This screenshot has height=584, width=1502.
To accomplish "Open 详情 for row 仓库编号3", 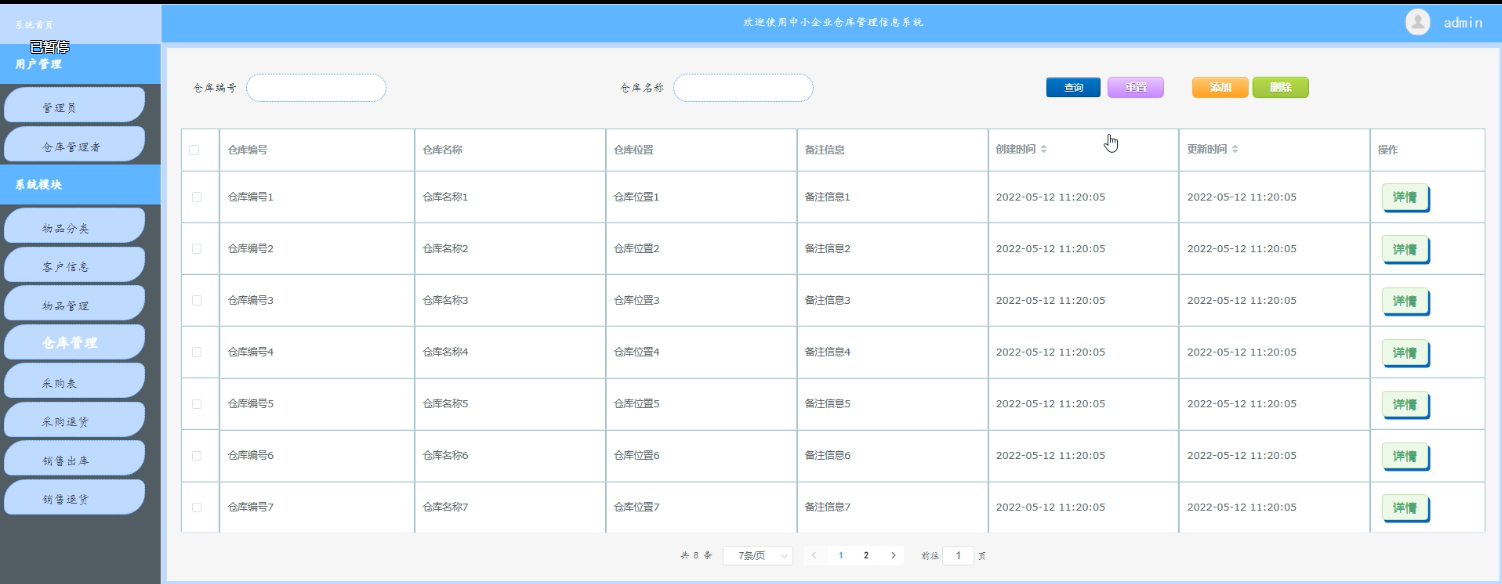I will pos(1405,301).
